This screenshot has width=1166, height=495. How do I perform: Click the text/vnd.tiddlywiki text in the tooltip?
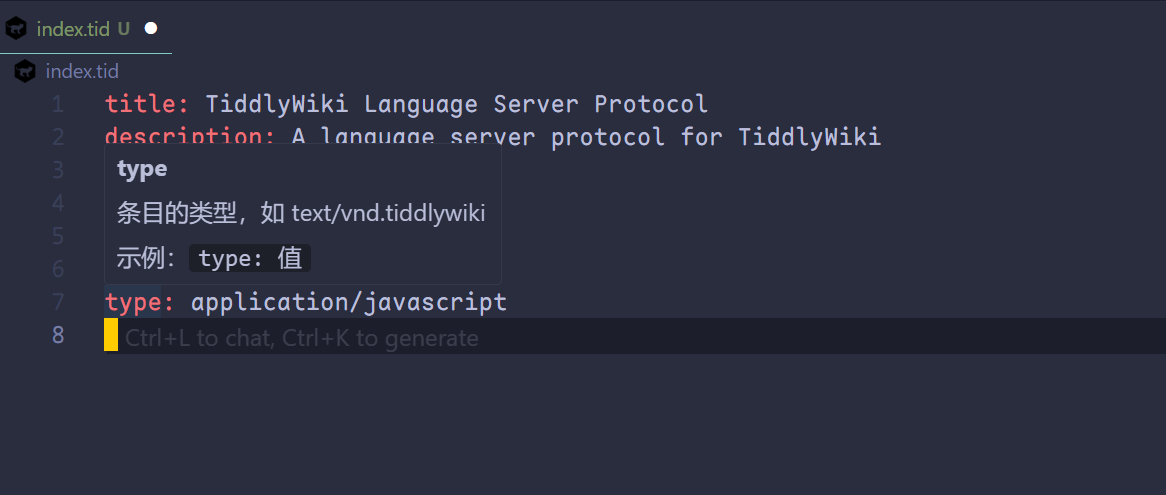[388, 214]
